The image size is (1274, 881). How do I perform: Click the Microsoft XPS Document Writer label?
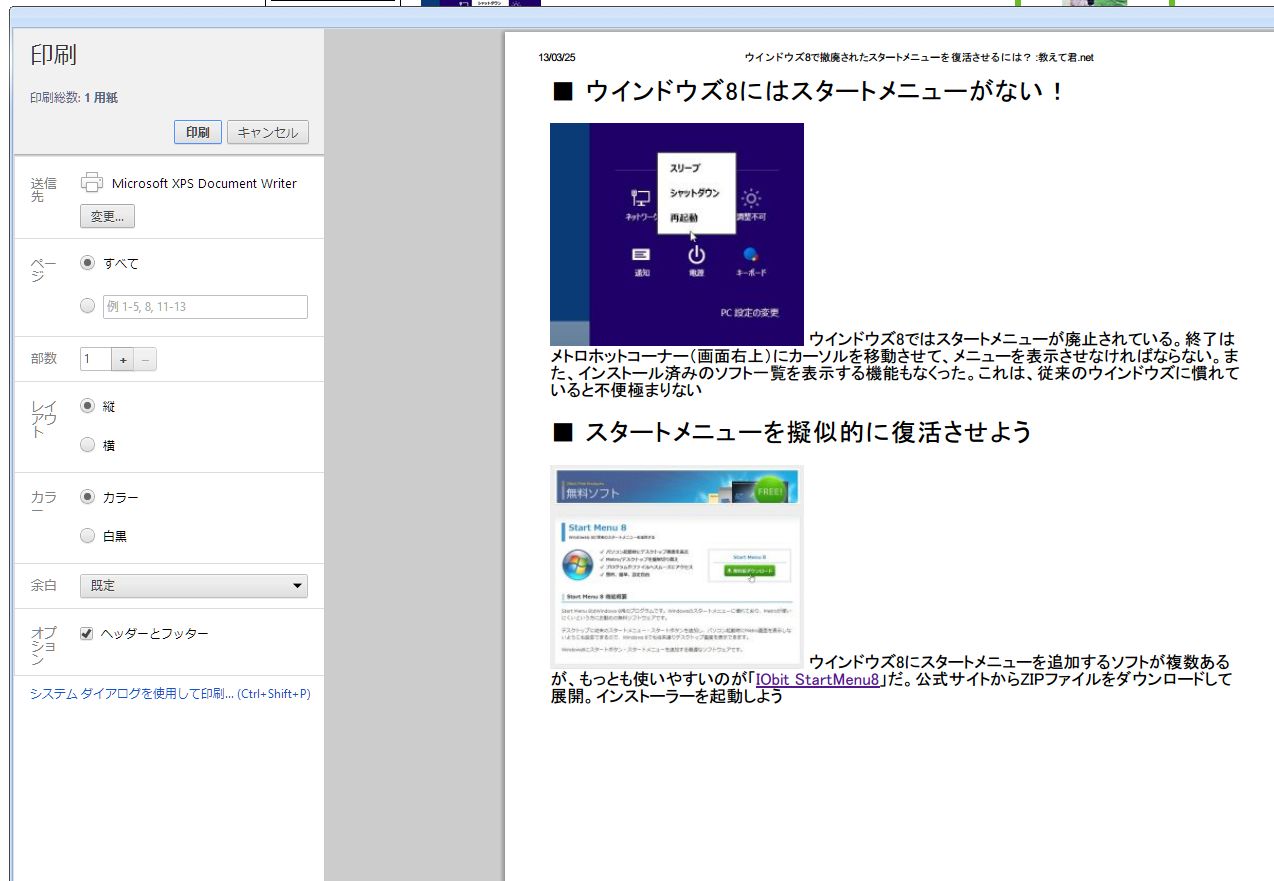coord(204,183)
